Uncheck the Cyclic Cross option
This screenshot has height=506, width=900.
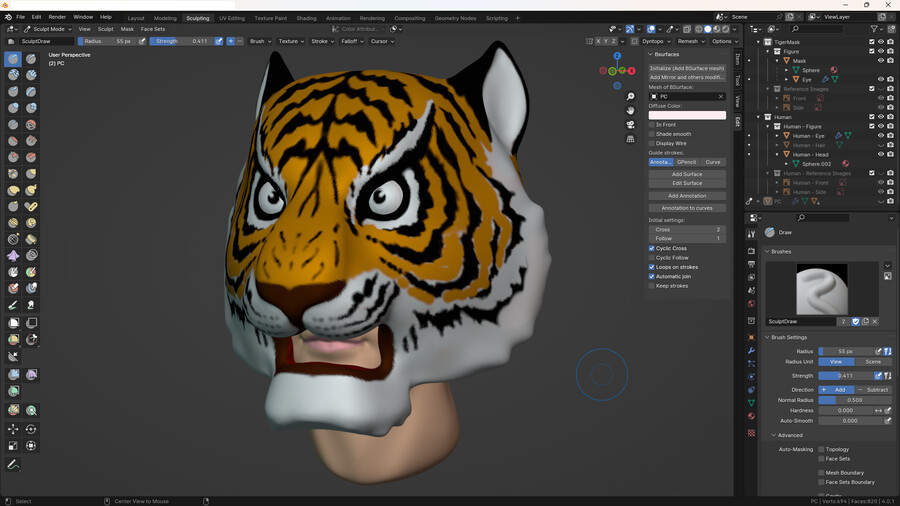(652, 248)
